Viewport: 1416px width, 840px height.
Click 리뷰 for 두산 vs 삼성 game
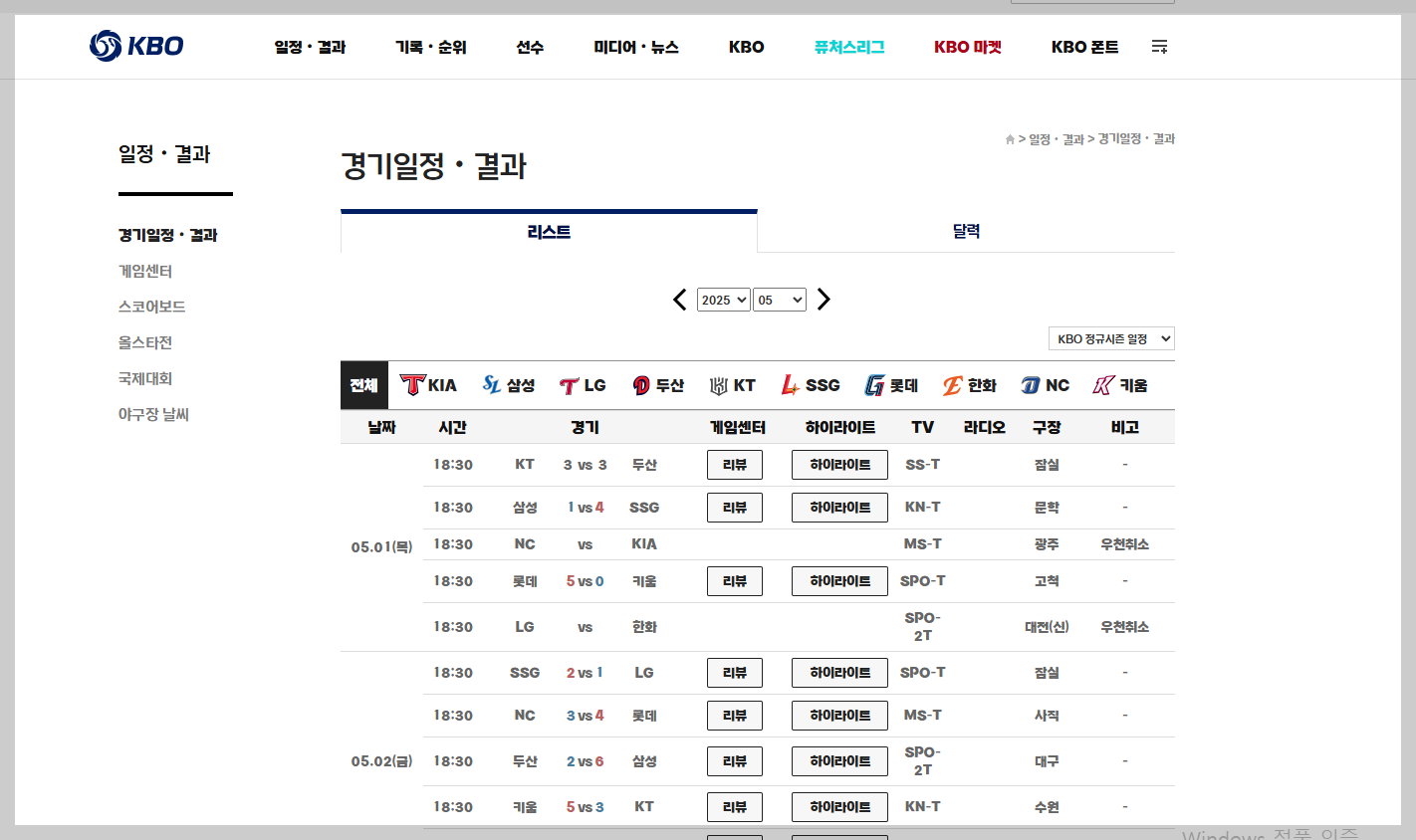(735, 761)
